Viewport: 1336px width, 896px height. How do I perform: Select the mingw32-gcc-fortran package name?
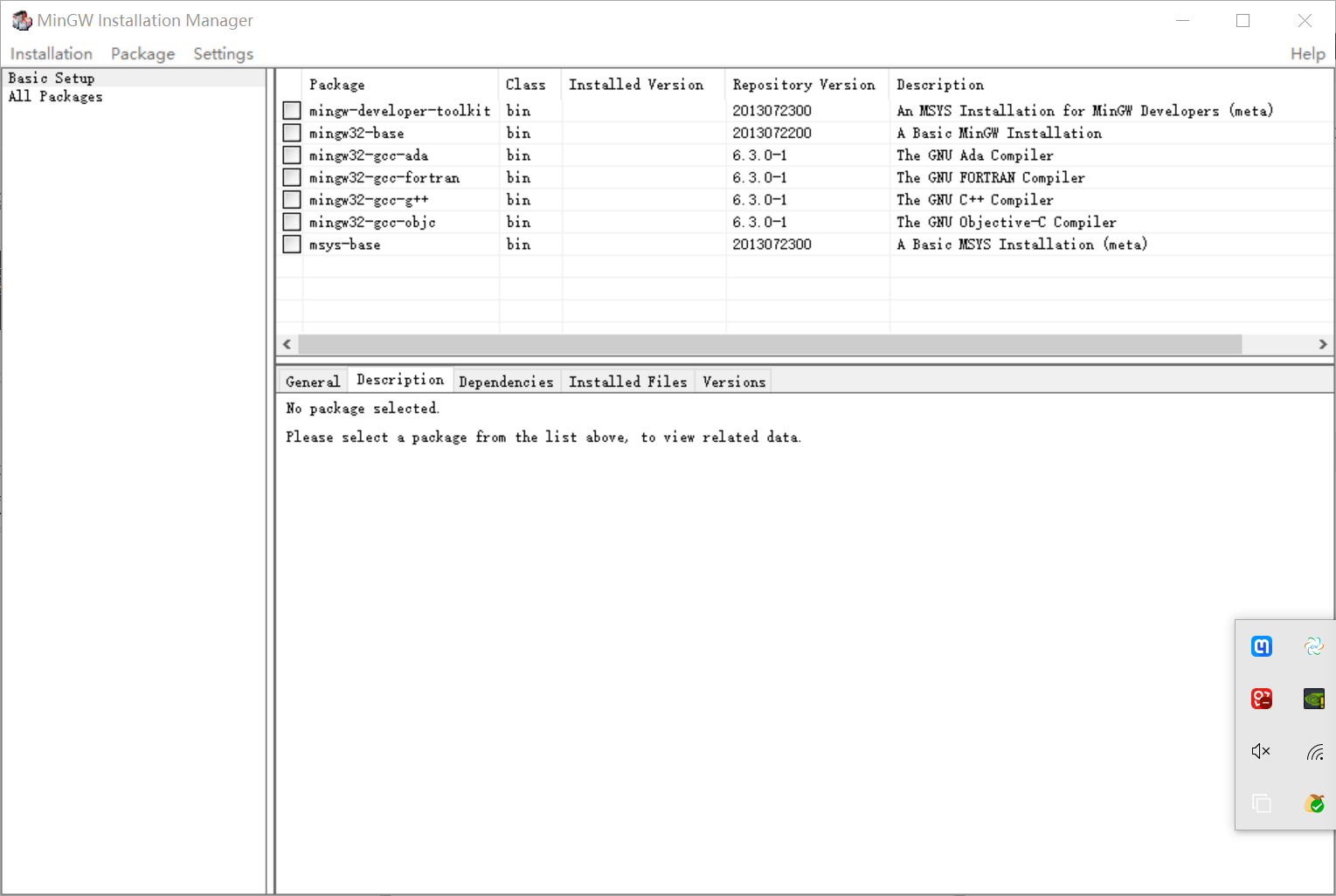pos(384,178)
